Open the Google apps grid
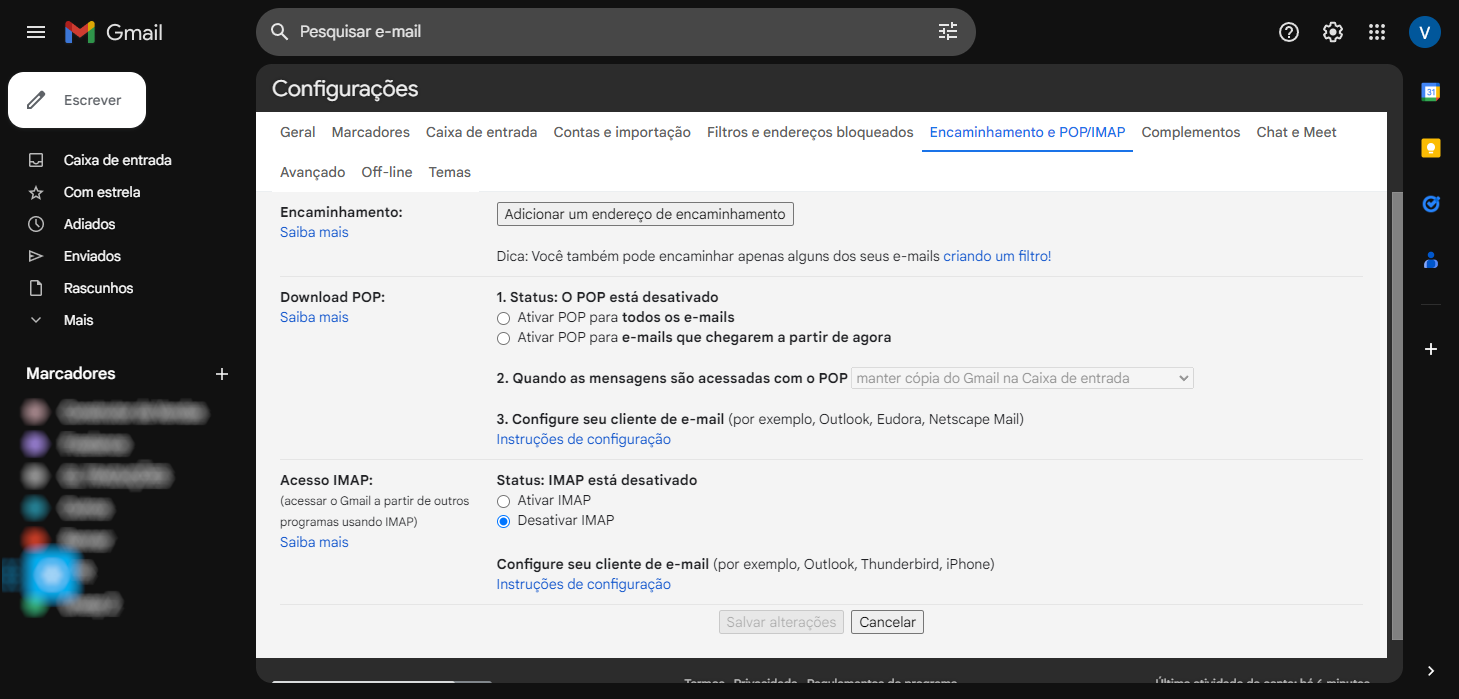 click(1377, 32)
